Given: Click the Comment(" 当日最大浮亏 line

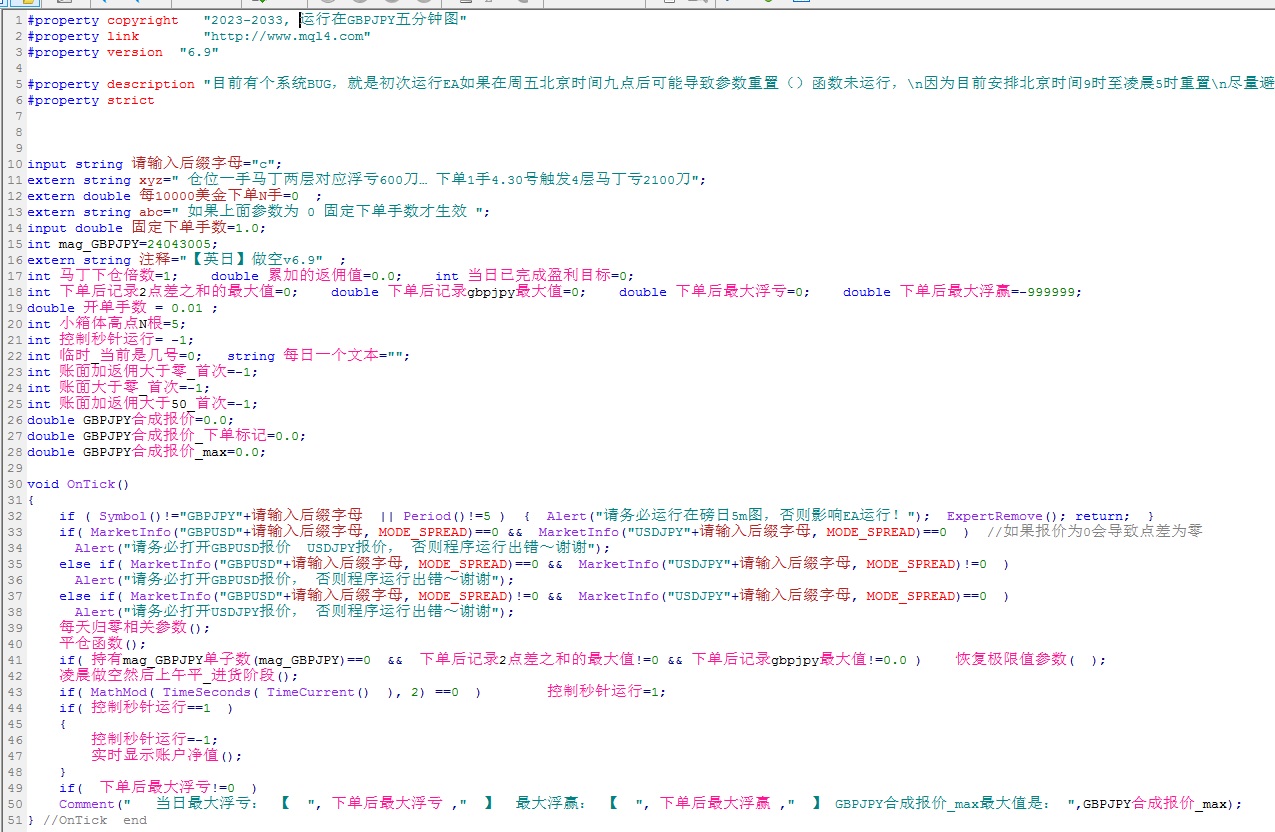Looking at the screenshot, I should 650,804.
